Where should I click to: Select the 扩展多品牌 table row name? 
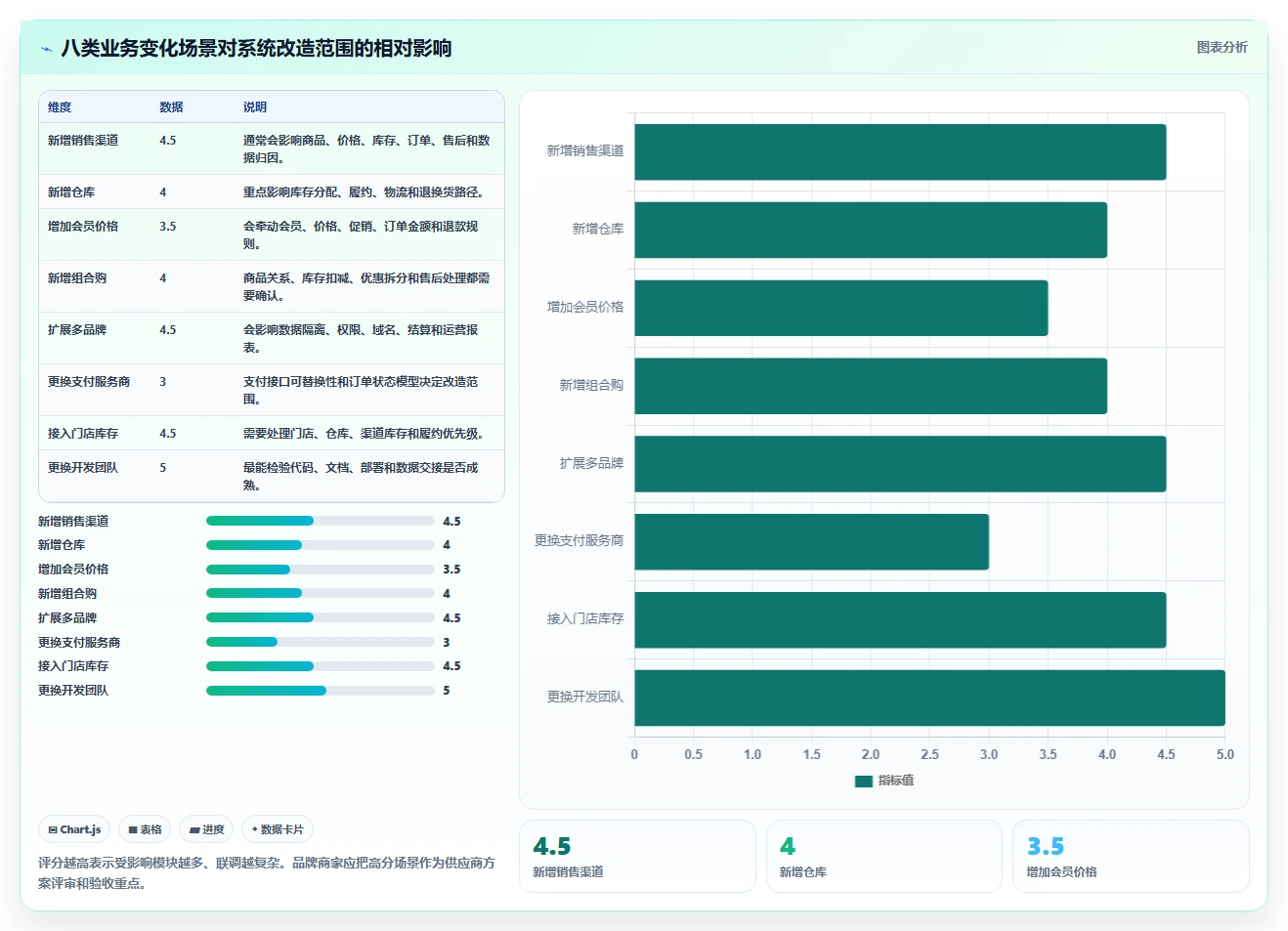[x=77, y=330]
